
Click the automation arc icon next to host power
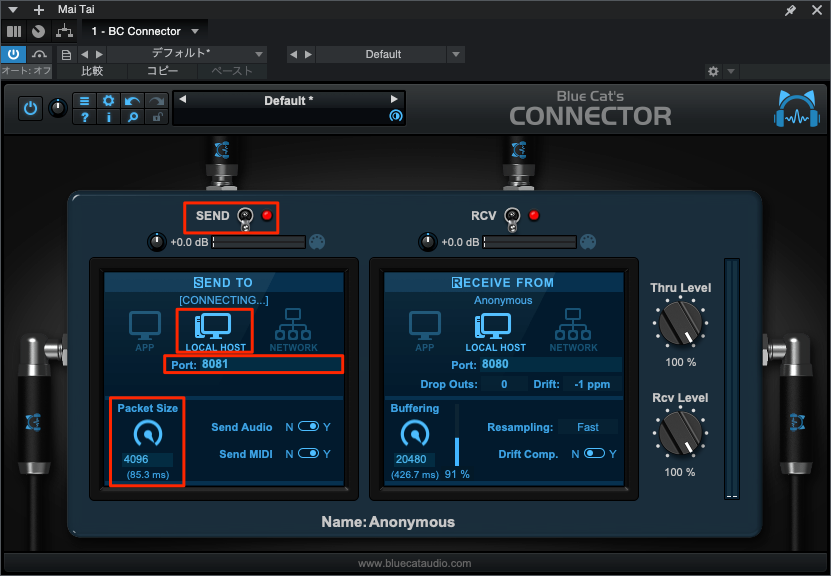pos(39,54)
